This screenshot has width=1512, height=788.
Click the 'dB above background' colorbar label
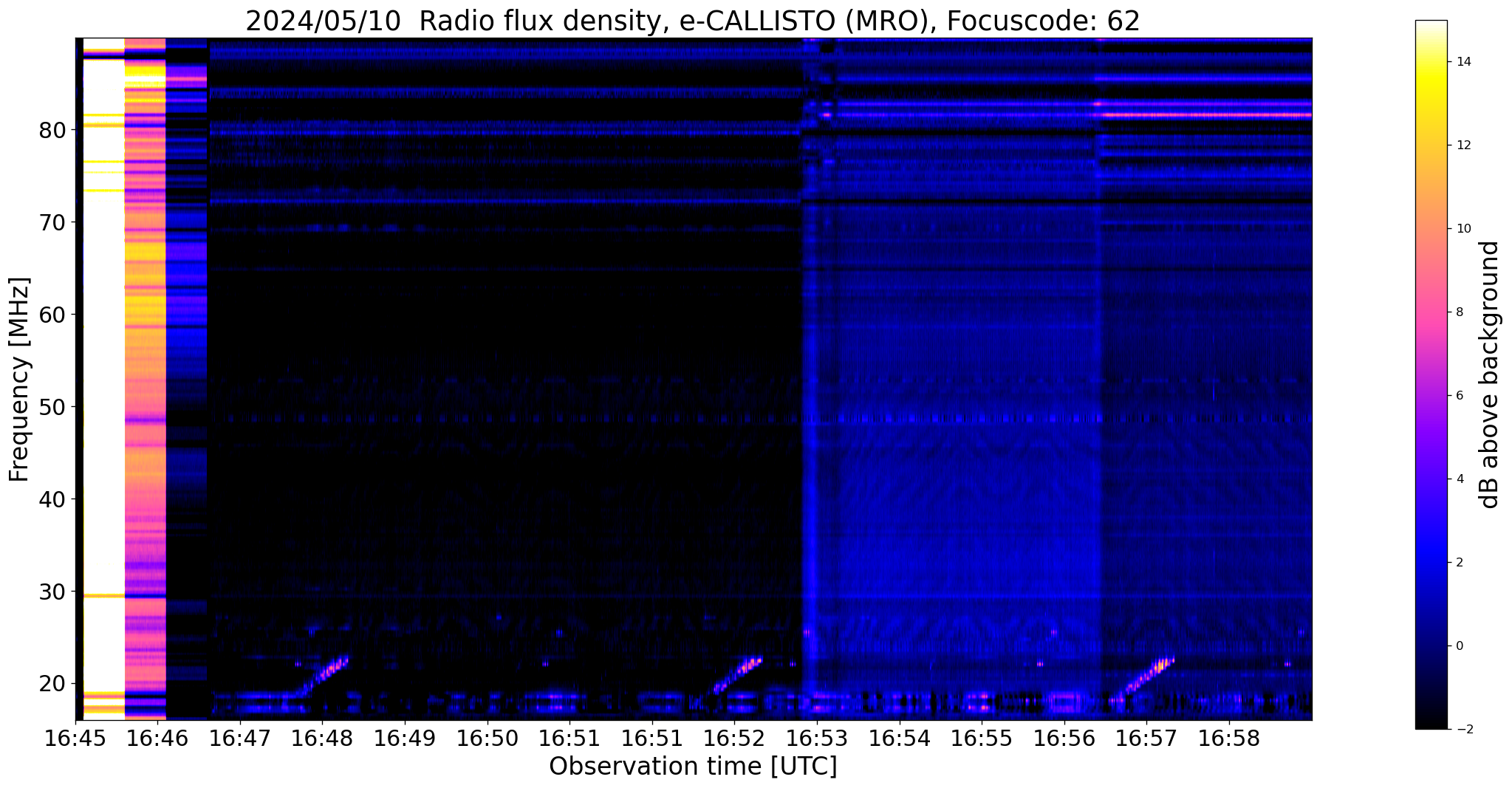1490,374
